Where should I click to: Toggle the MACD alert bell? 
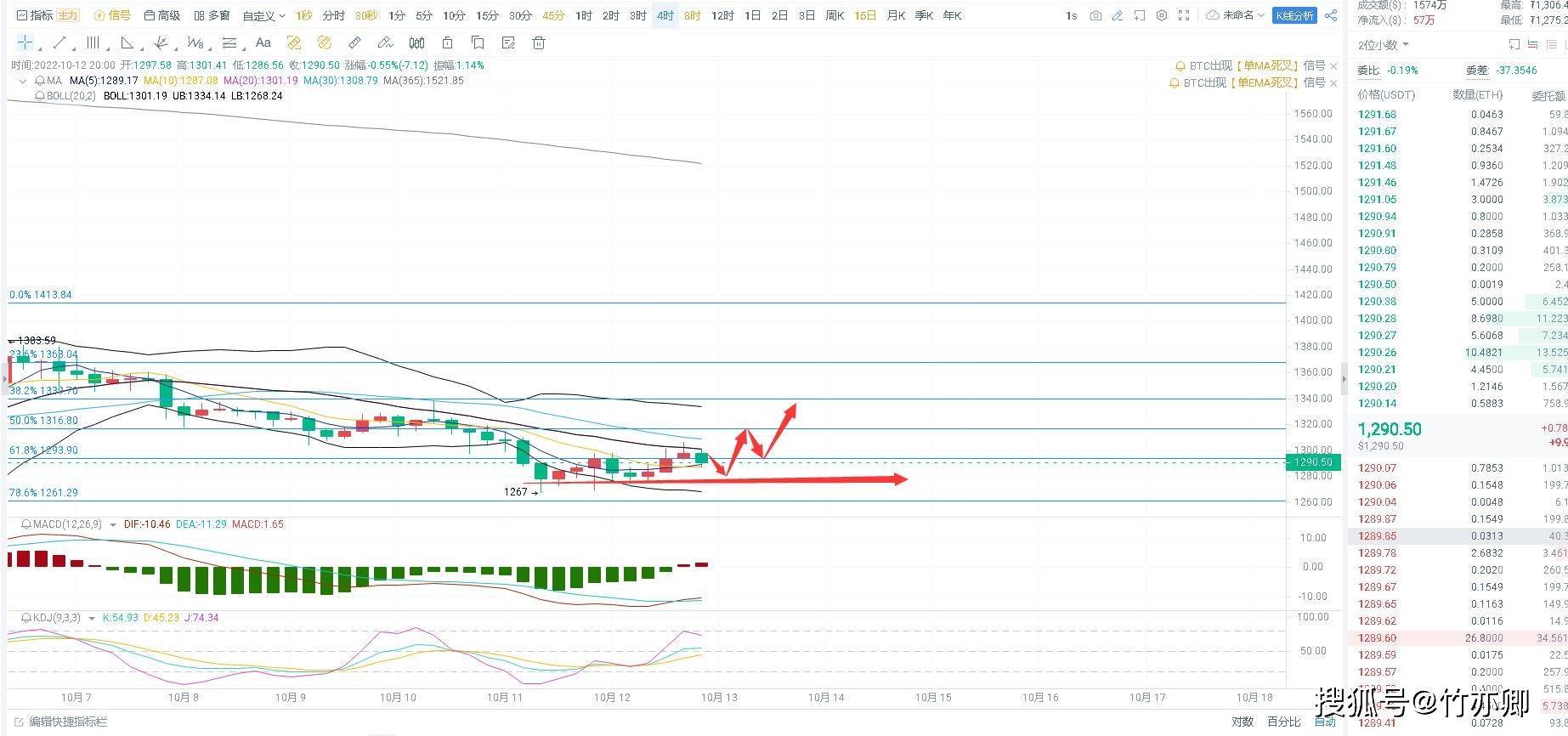point(26,524)
